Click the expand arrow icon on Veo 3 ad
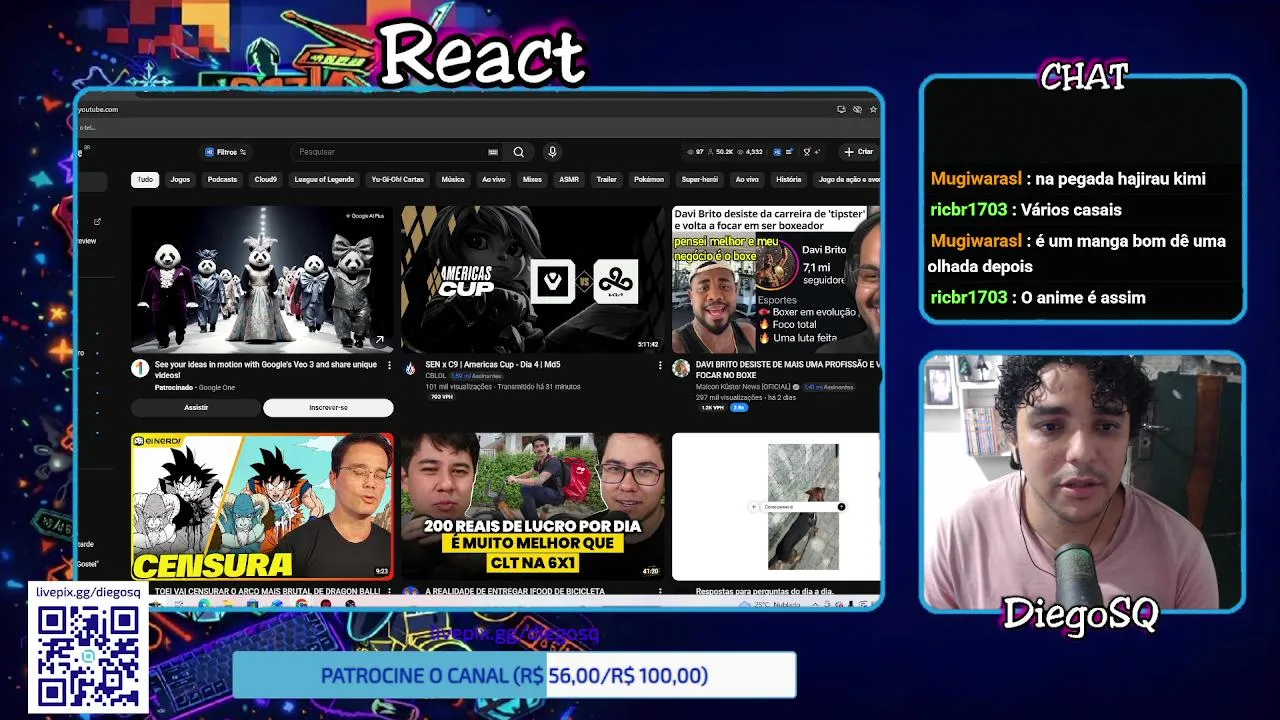The width and height of the screenshot is (1280, 720). (x=379, y=340)
